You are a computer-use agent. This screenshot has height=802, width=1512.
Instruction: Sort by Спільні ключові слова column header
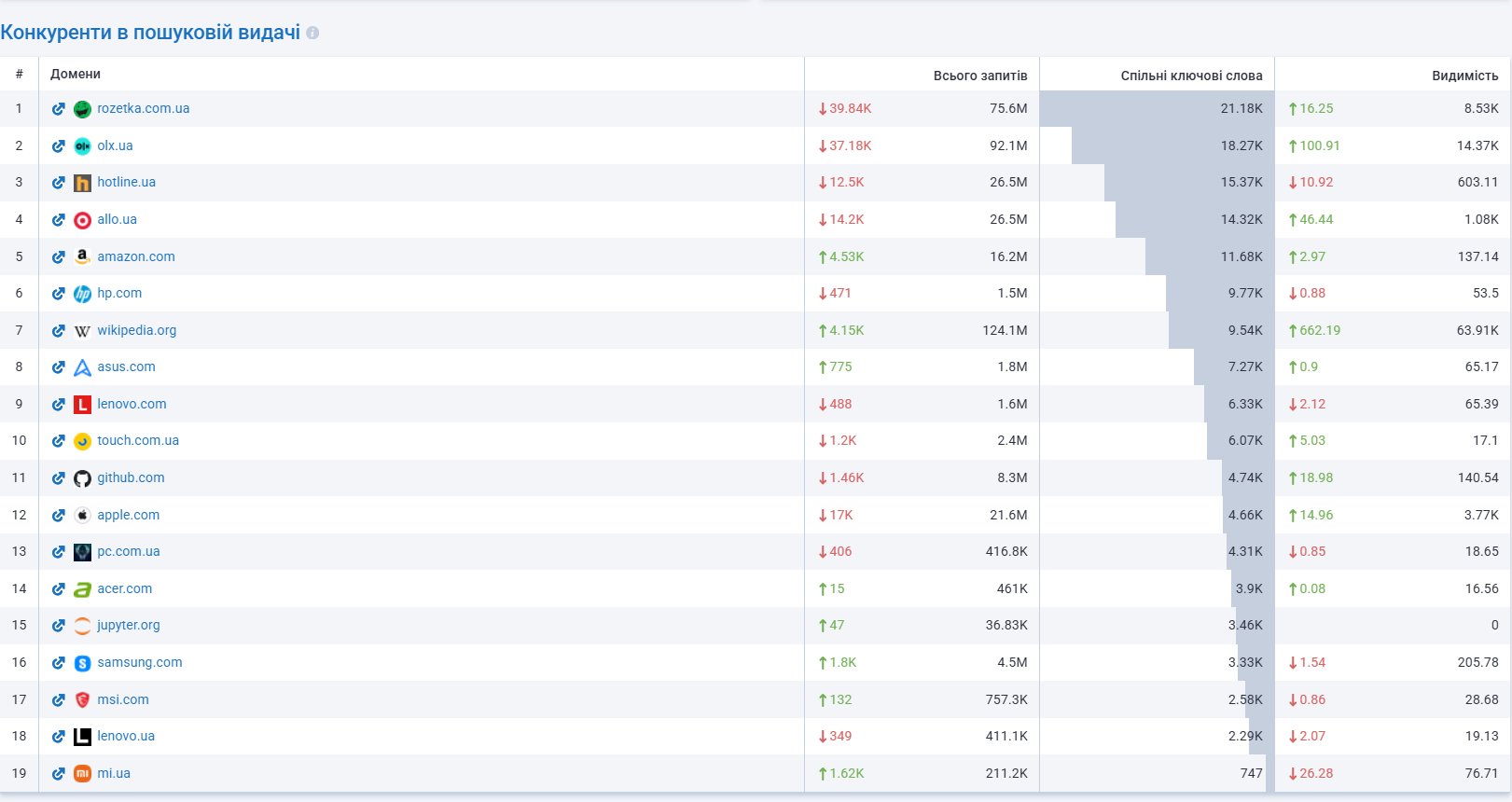[1192, 76]
